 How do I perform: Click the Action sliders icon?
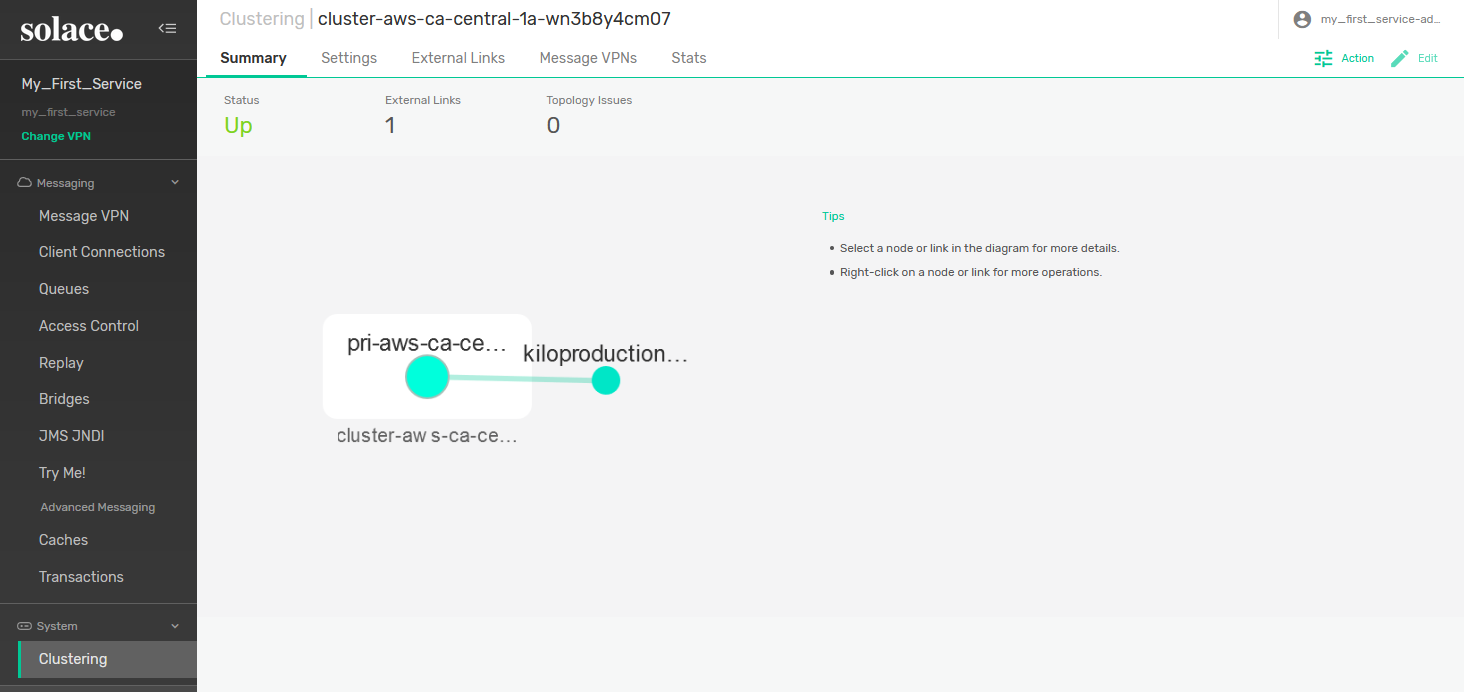point(1323,58)
